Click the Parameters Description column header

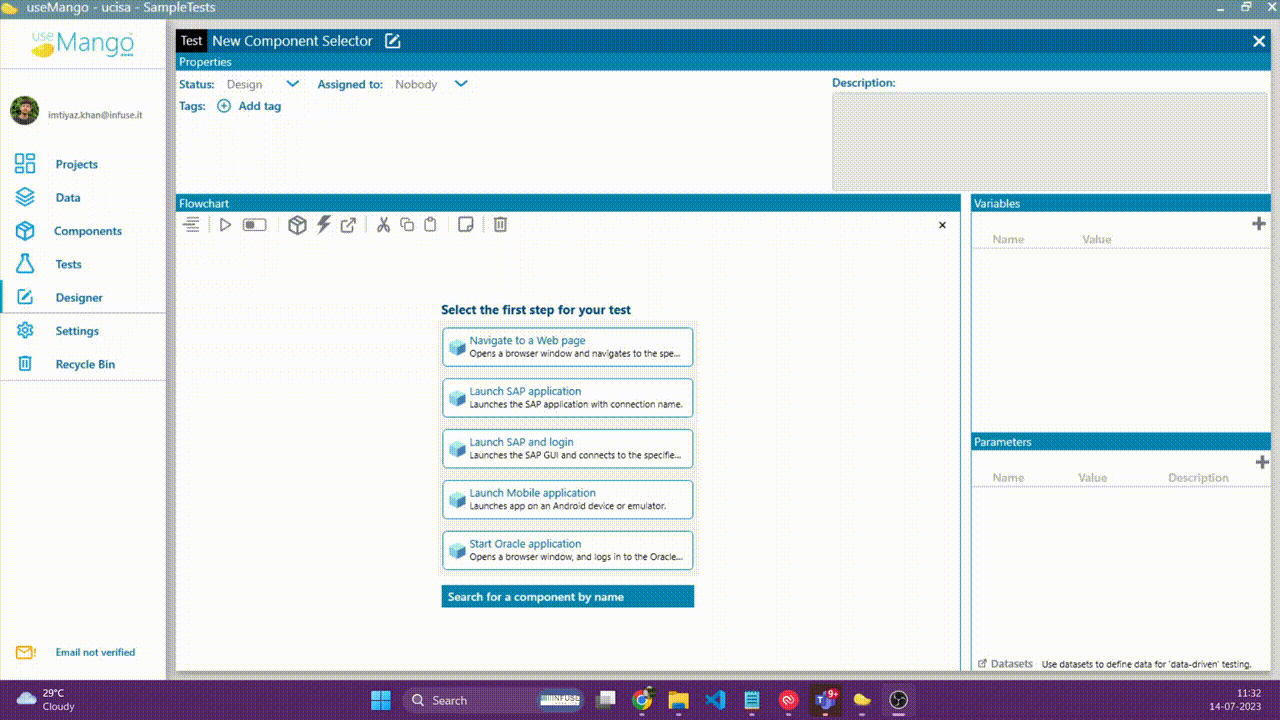[1198, 478]
